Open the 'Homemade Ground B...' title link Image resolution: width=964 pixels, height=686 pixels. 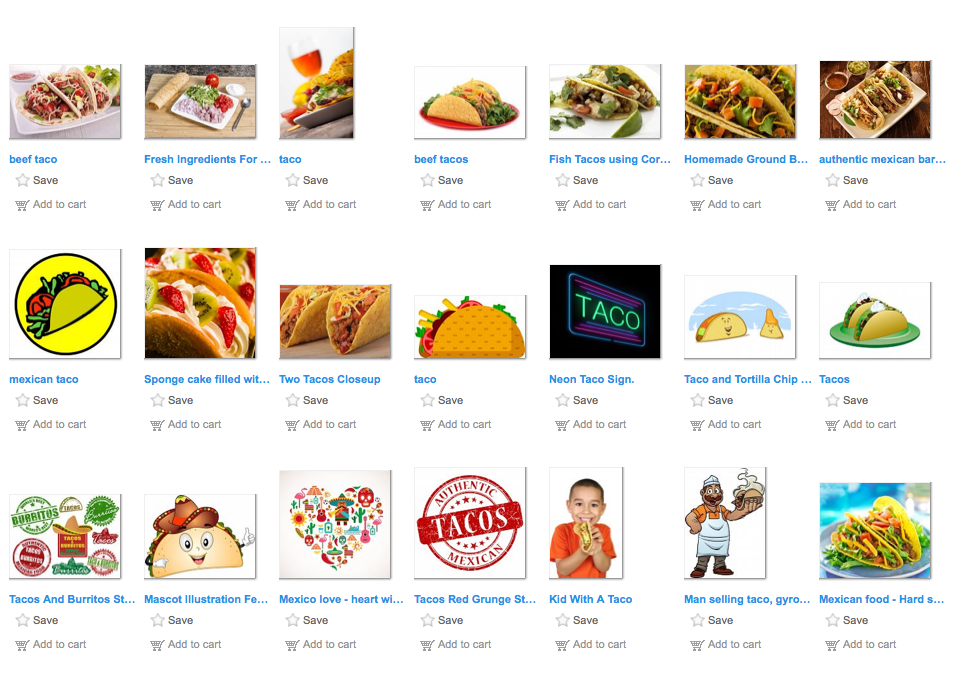pyautogui.click(x=746, y=159)
